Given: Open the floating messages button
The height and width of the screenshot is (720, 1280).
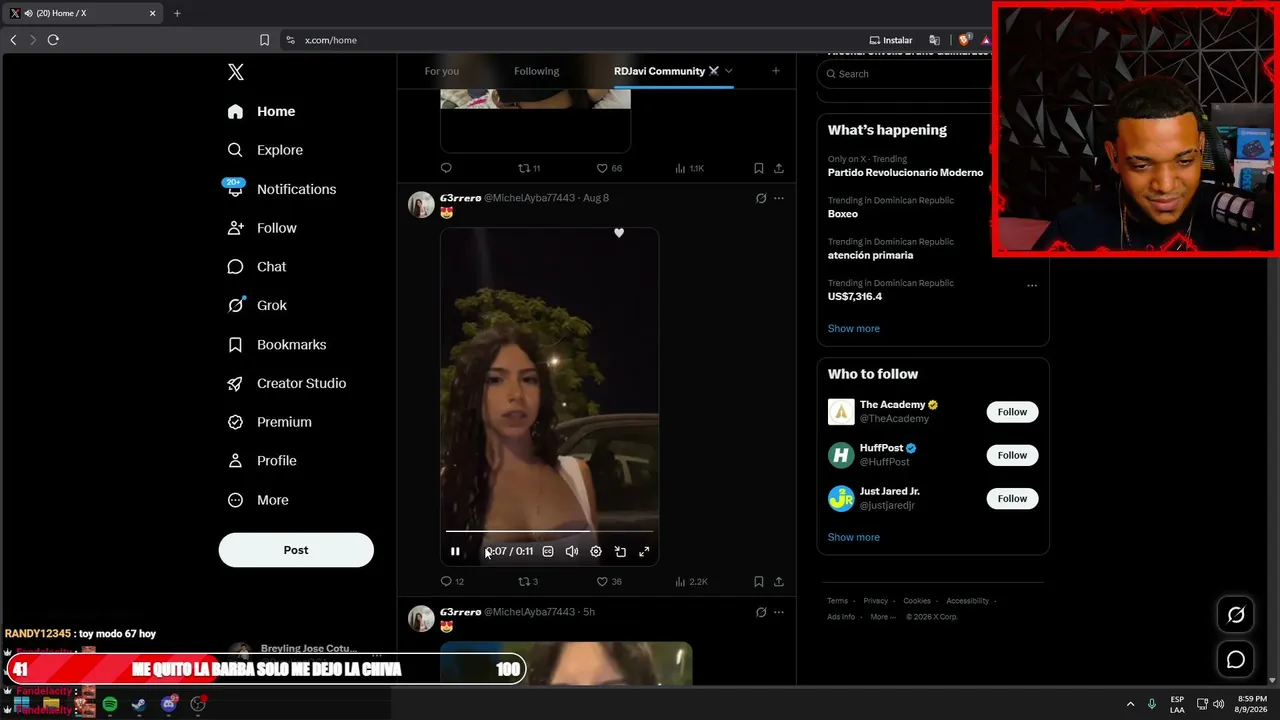Looking at the screenshot, I should (x=1236, y=659).
